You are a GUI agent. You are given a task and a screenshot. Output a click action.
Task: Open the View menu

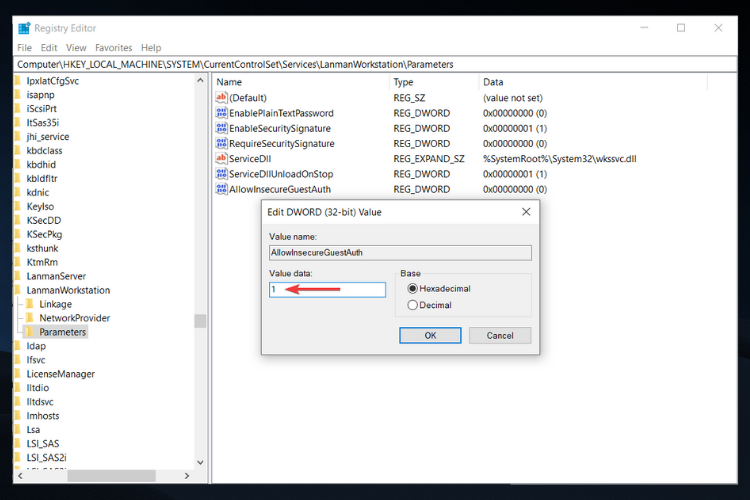[x=76, y=48]
